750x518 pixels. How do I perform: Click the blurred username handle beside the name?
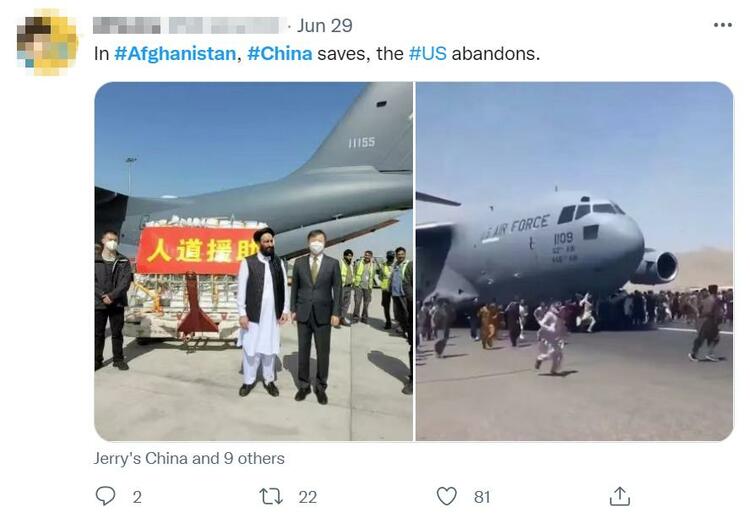click(224, 25)
